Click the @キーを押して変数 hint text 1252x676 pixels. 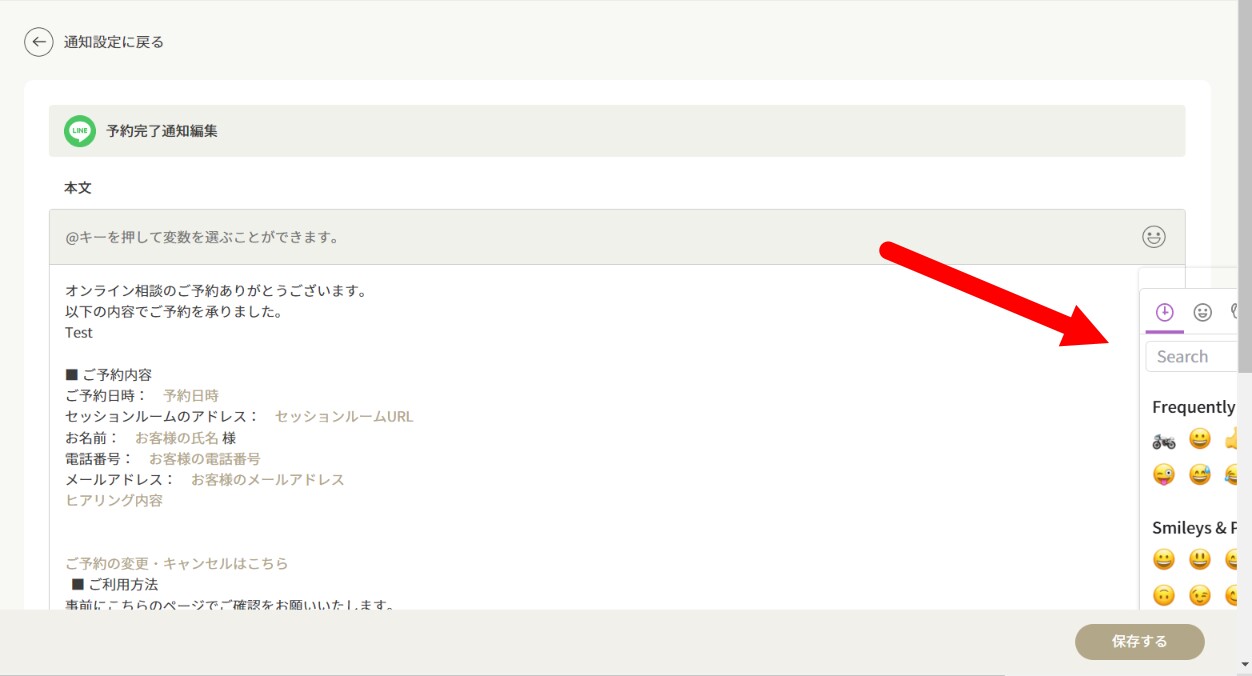click(x=203, y=238)
